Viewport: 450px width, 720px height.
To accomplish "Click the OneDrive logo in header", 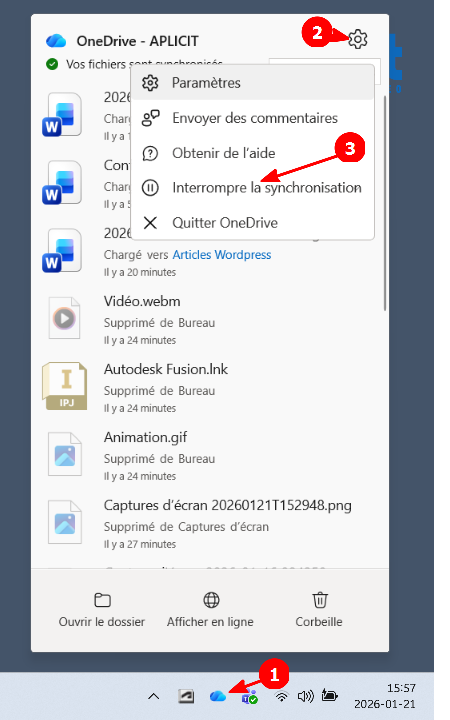I will tap(56, 41).
